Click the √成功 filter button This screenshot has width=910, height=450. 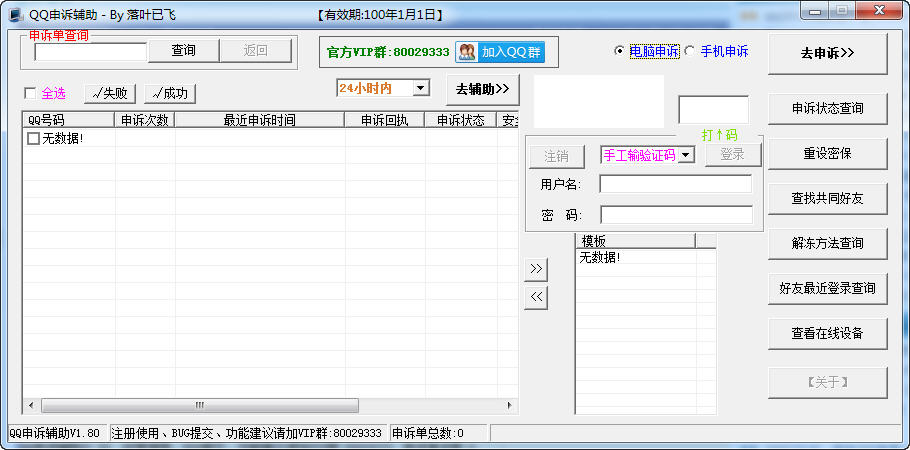[x=170, y=93]
